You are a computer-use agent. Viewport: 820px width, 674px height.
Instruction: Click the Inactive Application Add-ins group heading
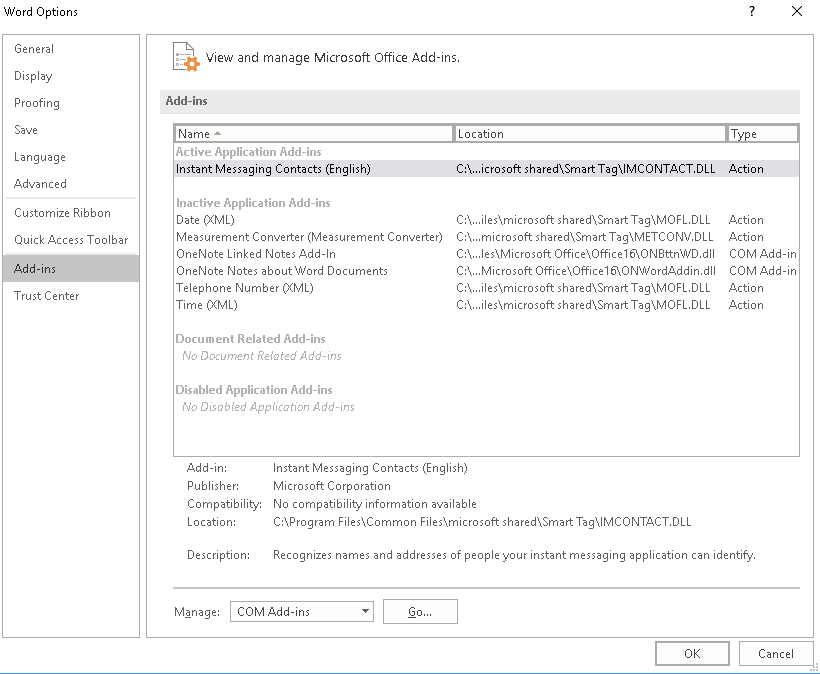pyautogui.click(x=253, y=203)
